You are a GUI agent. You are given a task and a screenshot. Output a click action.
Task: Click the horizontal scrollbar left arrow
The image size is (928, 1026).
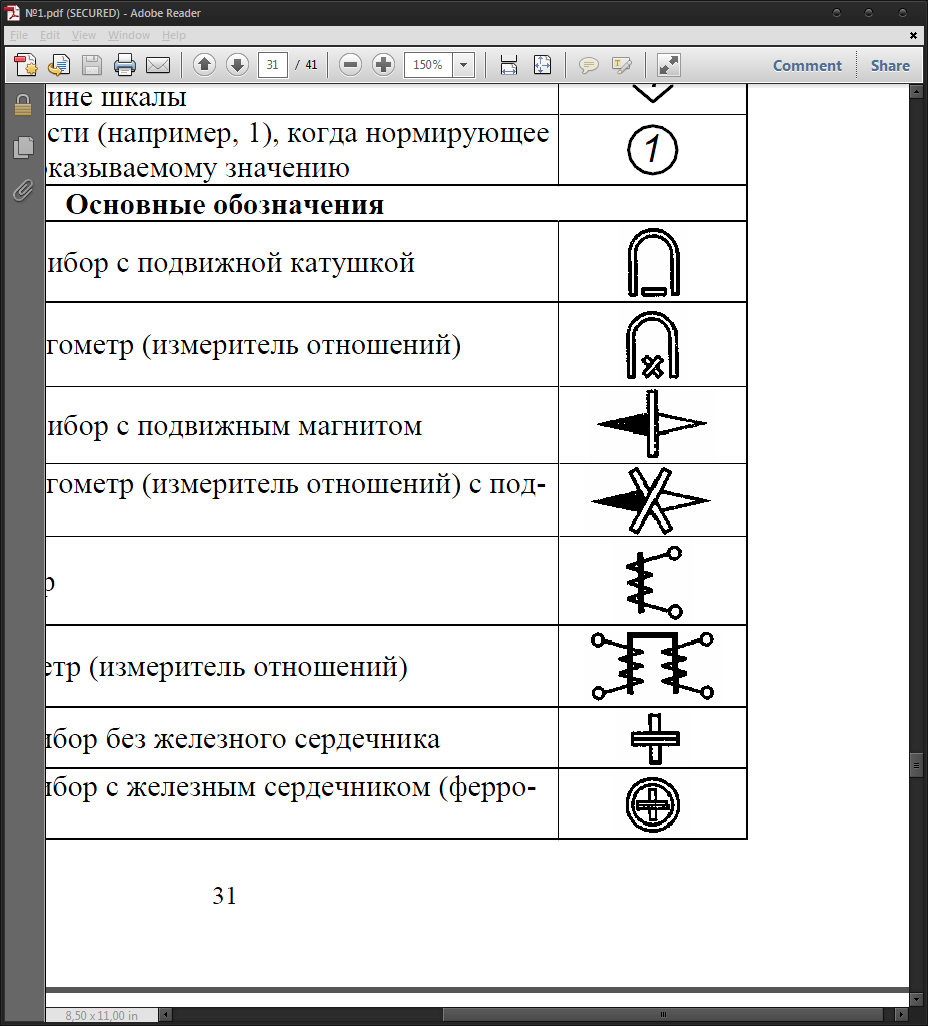pyautogui.click(x=166, y=1015)
